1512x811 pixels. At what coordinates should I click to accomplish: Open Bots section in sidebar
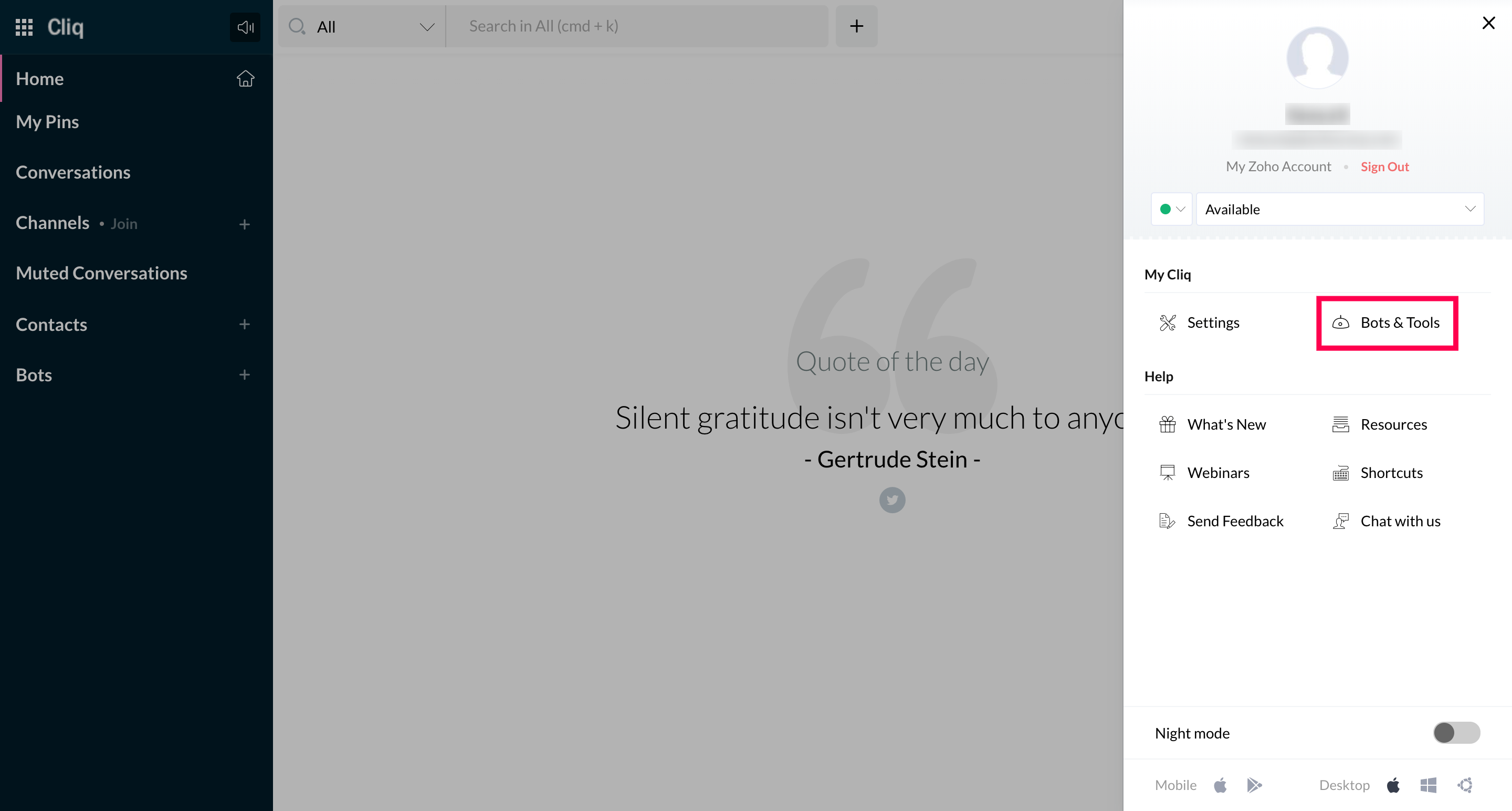click(x=34, y=375)
